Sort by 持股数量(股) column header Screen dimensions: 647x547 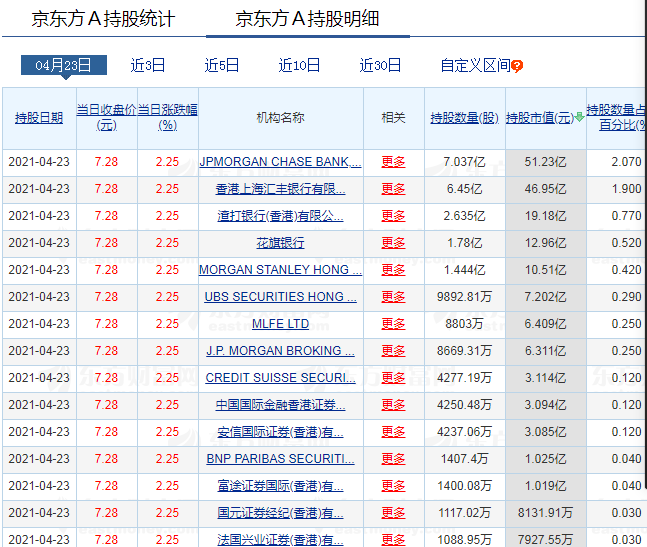tap(465, 118)
